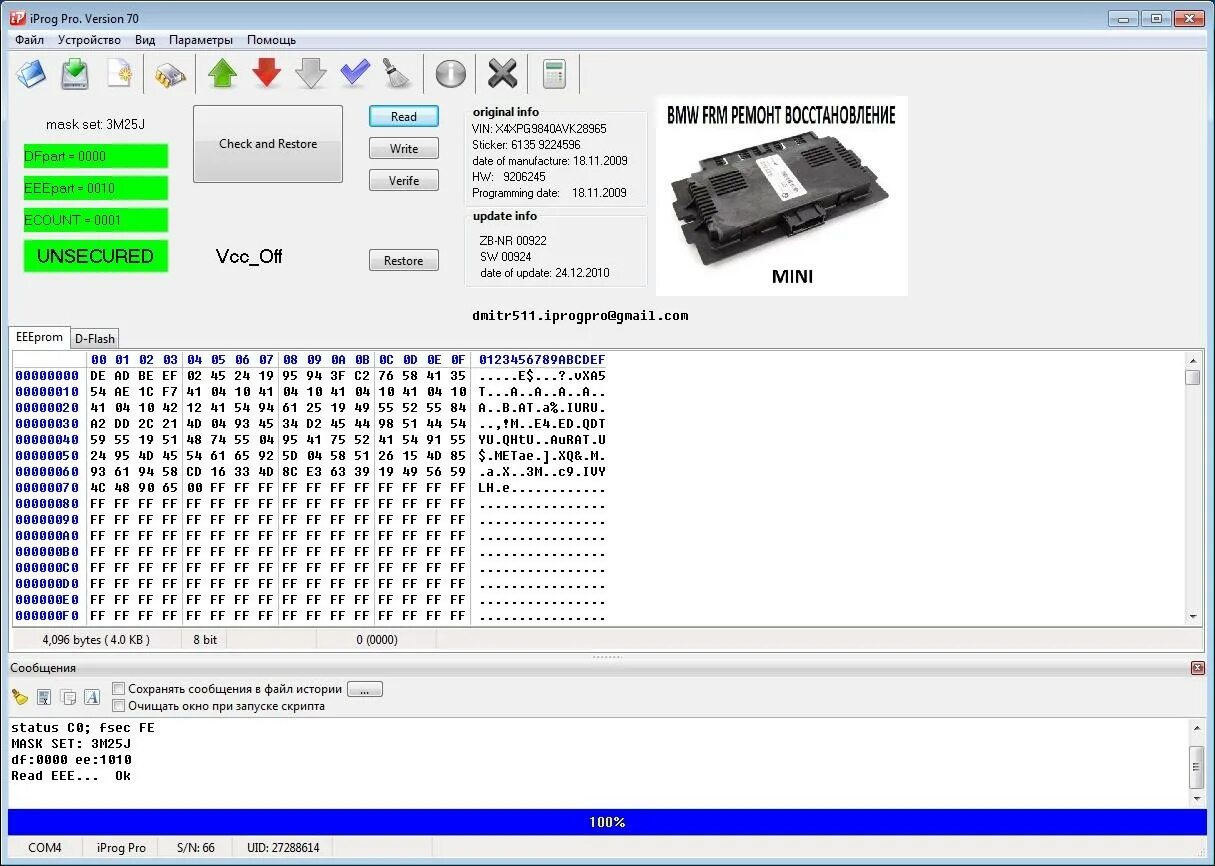Screen dimensions: 1215x866
Task: Click the chip device icon in toolbar
Action: (171, 74)
